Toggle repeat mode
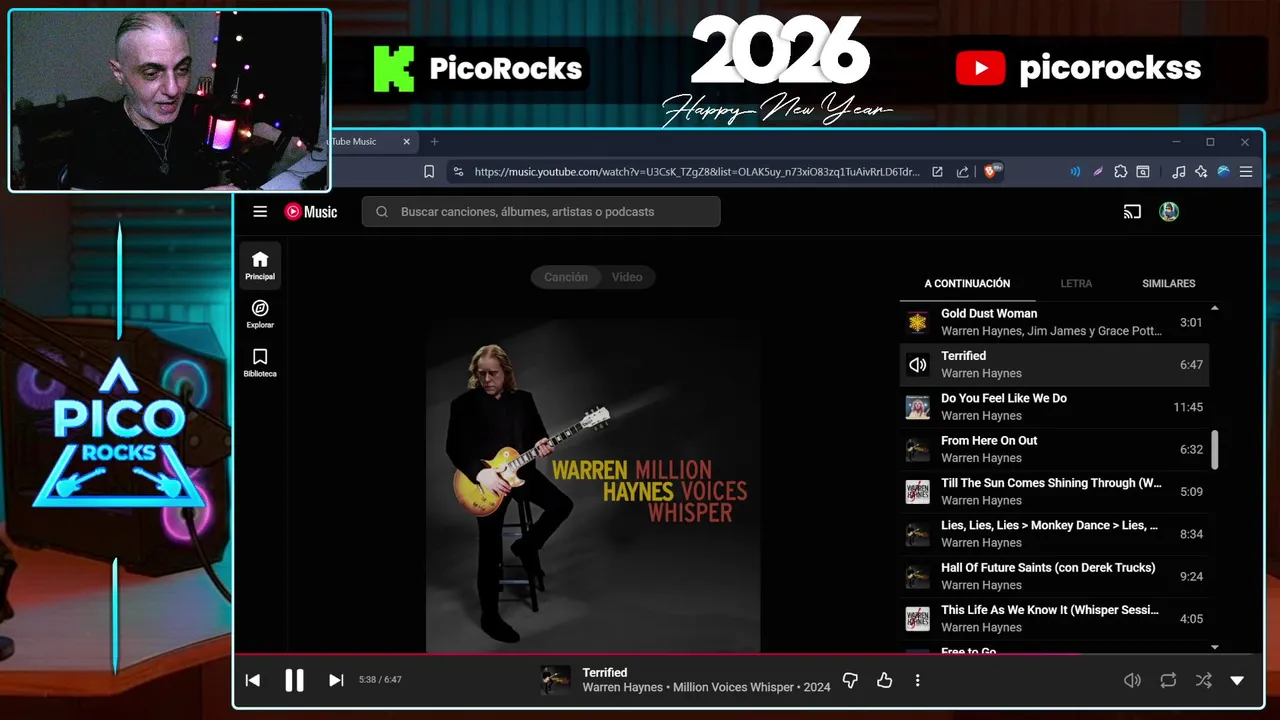The image size is (1280, 720). click(x=1168, y=680)
